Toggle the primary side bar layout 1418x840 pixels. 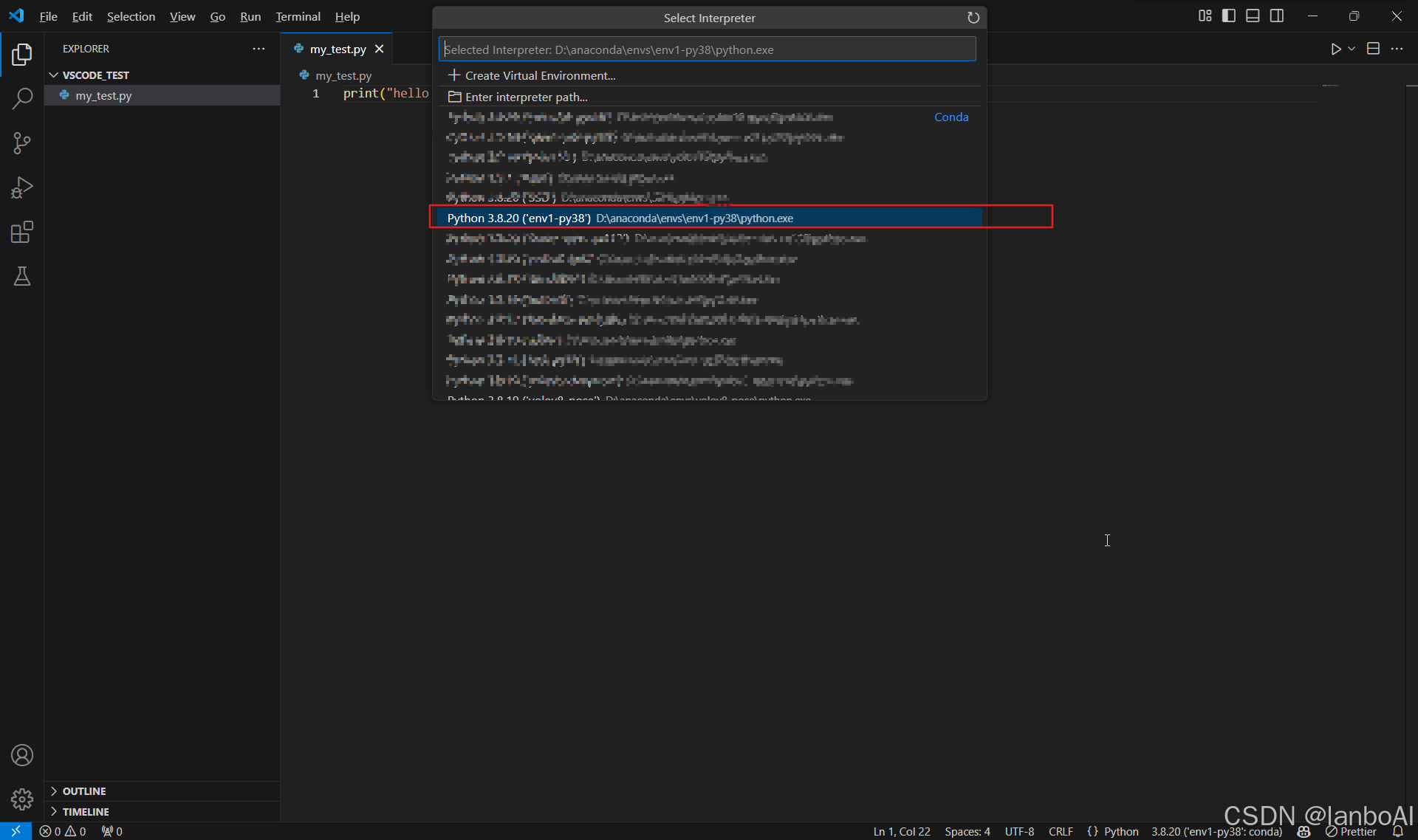click(x=1229, y=16)
